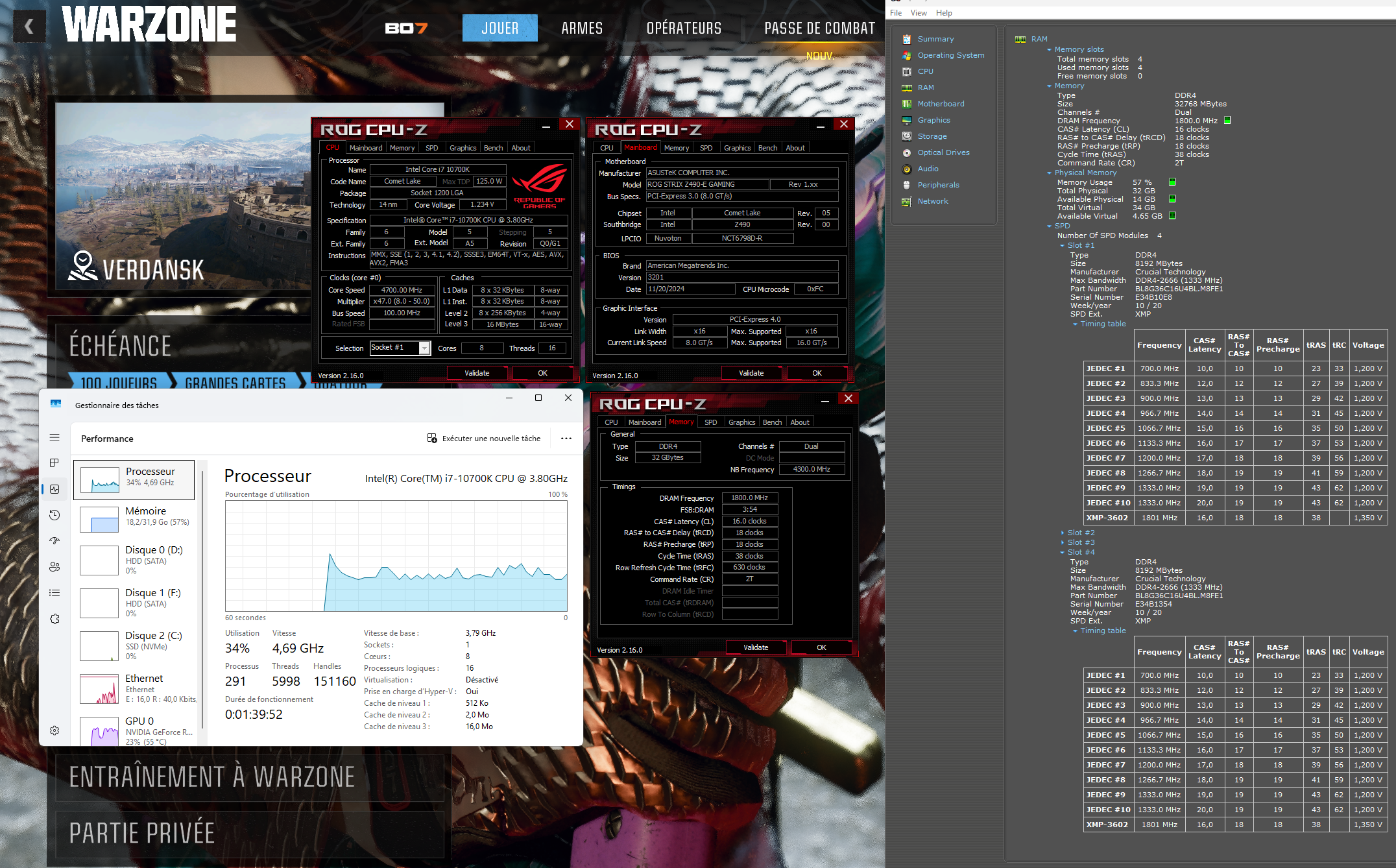Collapse Slot #1 Timing table
This screenshot has height=868, width=1396.
click(1075, 324)
